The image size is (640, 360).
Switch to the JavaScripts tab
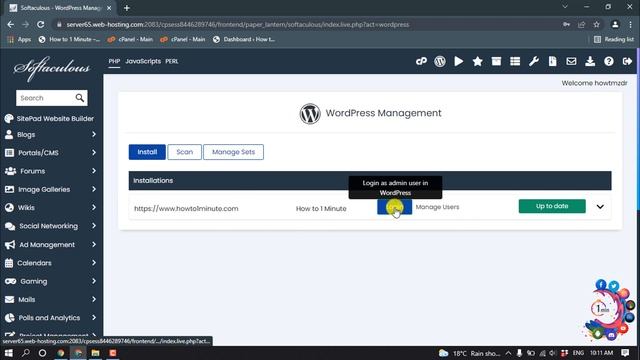(143, 61)
